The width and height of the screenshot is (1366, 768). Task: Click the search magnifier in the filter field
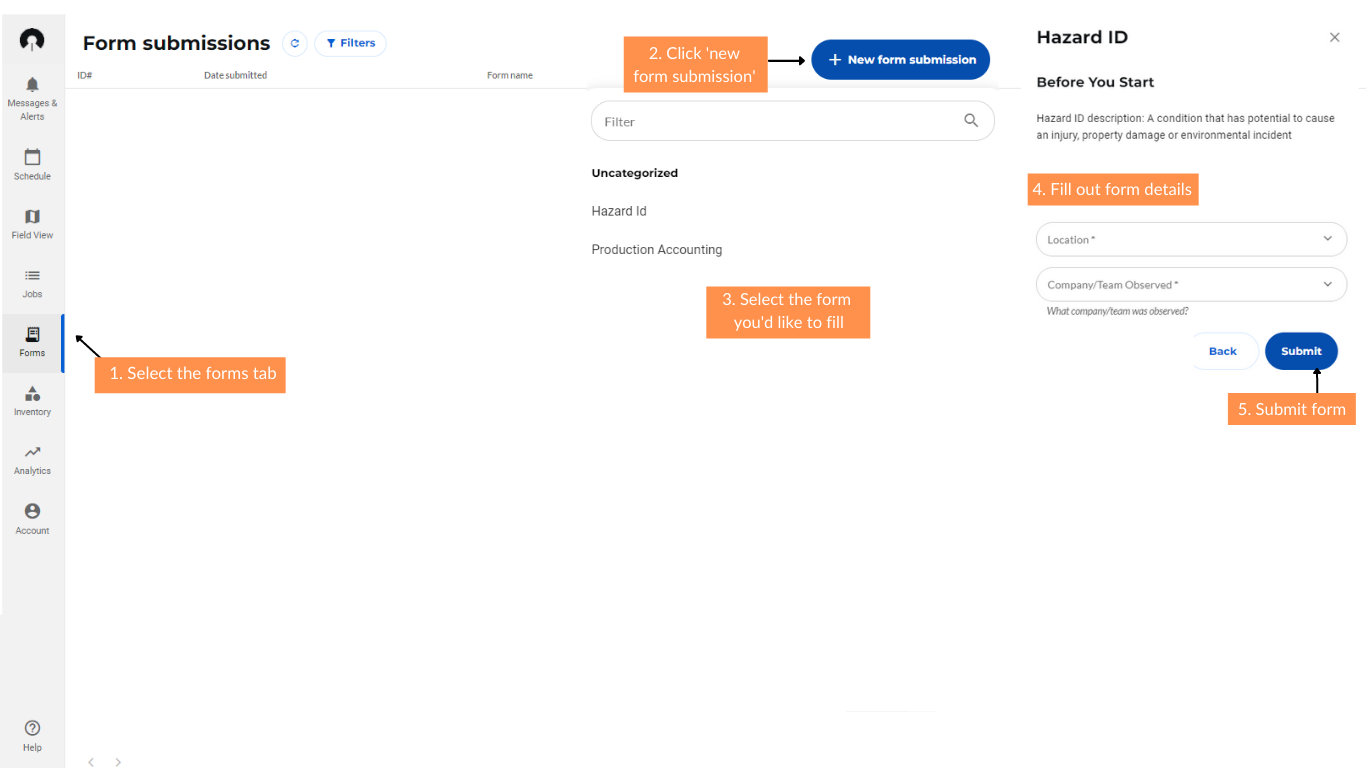970,120
